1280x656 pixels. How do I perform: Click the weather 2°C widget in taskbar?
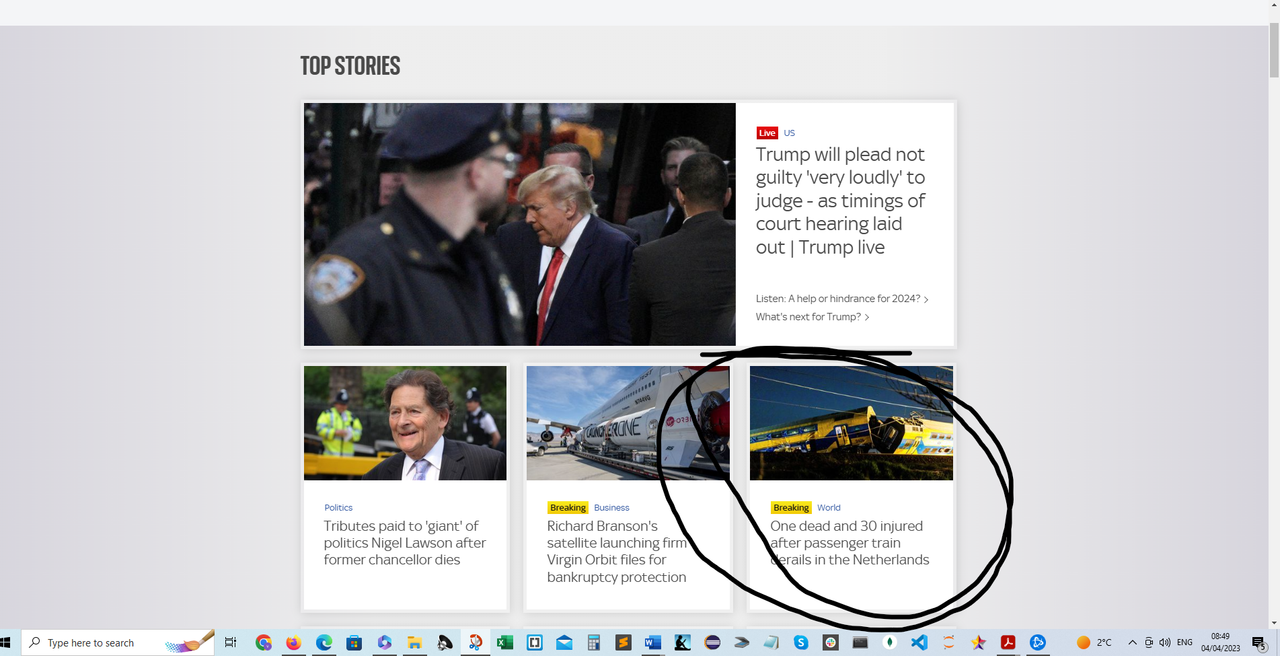tap(1094, 642)
